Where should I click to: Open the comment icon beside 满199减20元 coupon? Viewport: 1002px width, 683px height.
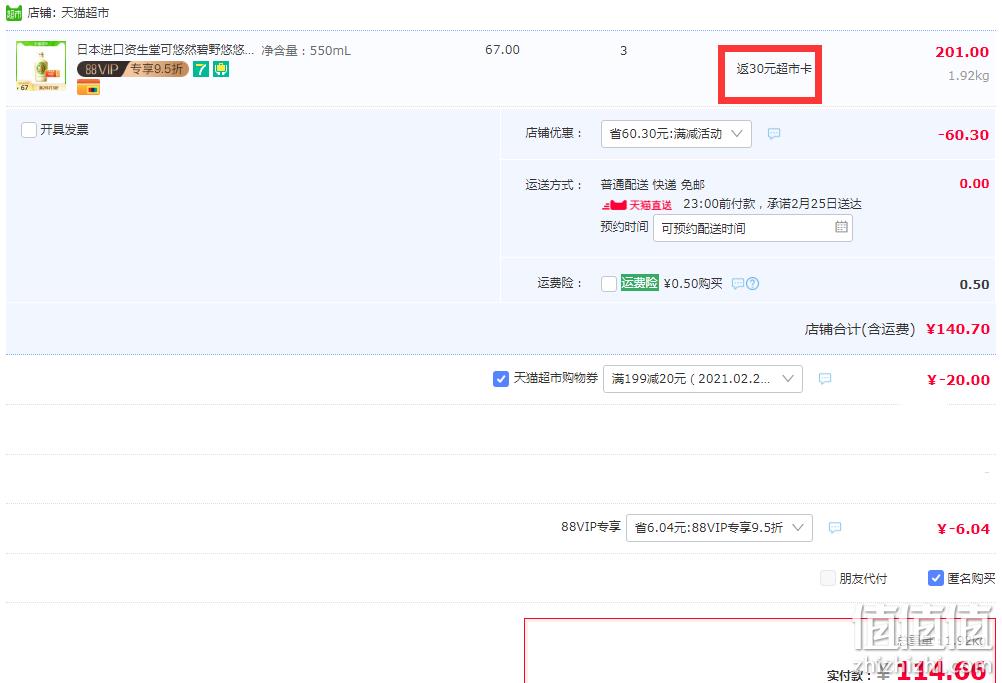(x=825, y=379)
